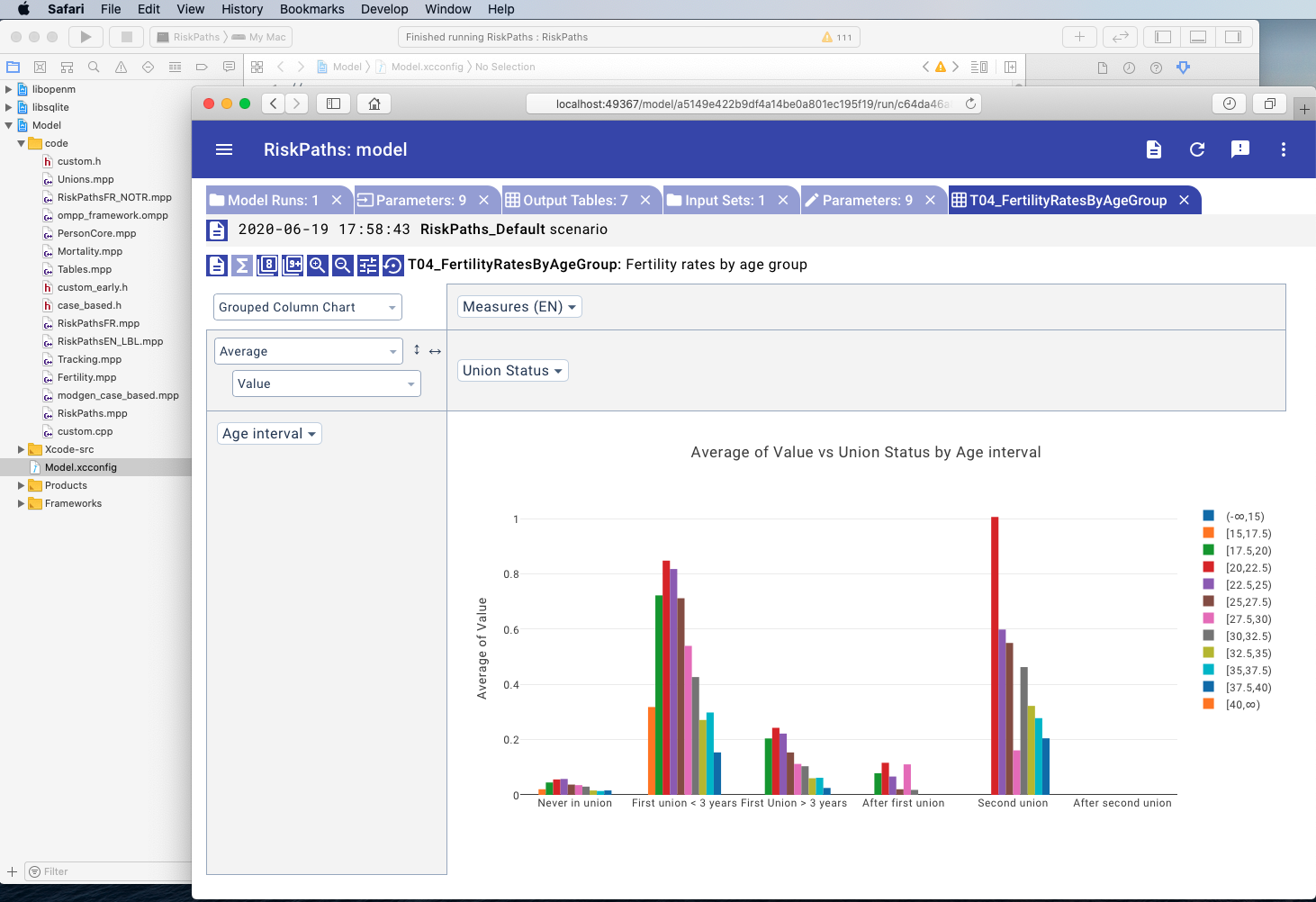
Task: Expand the Products folder
Action: [x=21, y=485]
